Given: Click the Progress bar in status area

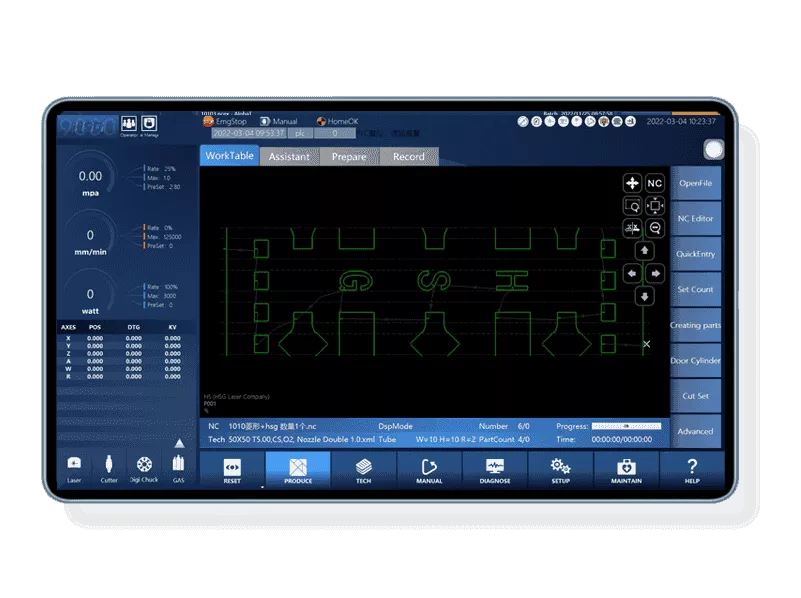Looking at the screenshot, I should (x=626, y=426).
